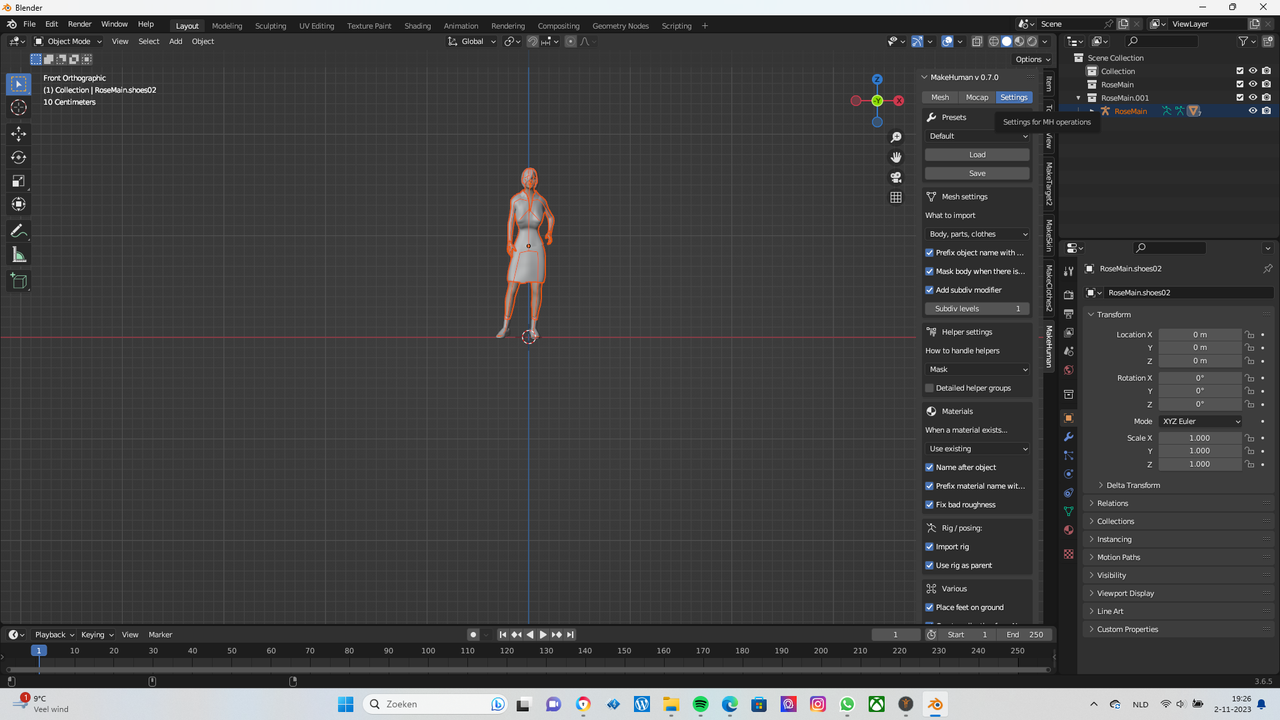Image resolution: width=1280 pixels, height=720 pixels.
Task: Open the 'Use existing' material dropdown
Action: (x=977, y=449)
